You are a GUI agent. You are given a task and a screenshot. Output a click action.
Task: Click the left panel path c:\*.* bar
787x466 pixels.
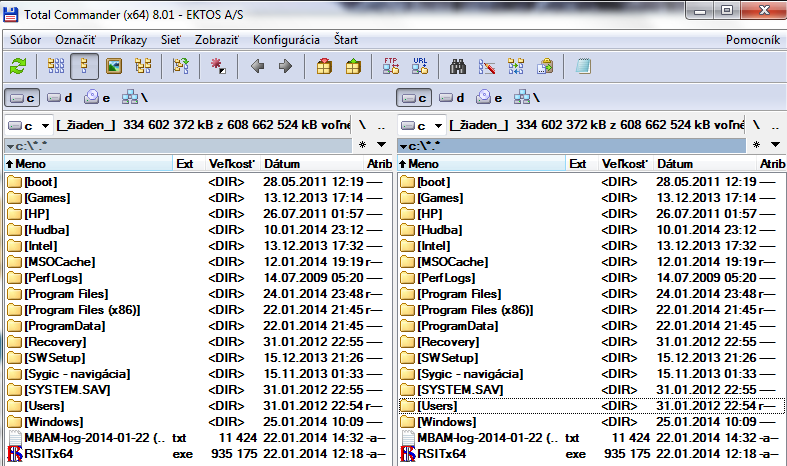pyautogui.click(x=178, y=146)
